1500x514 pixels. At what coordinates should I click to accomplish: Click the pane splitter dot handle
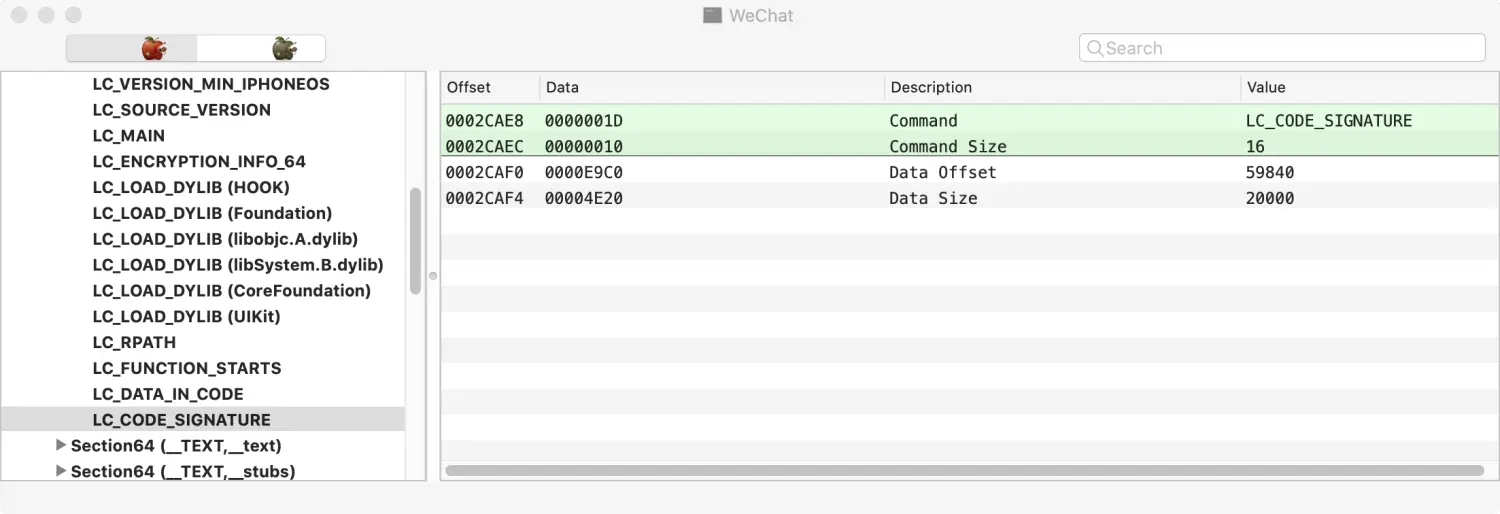(x=433, y=276)
